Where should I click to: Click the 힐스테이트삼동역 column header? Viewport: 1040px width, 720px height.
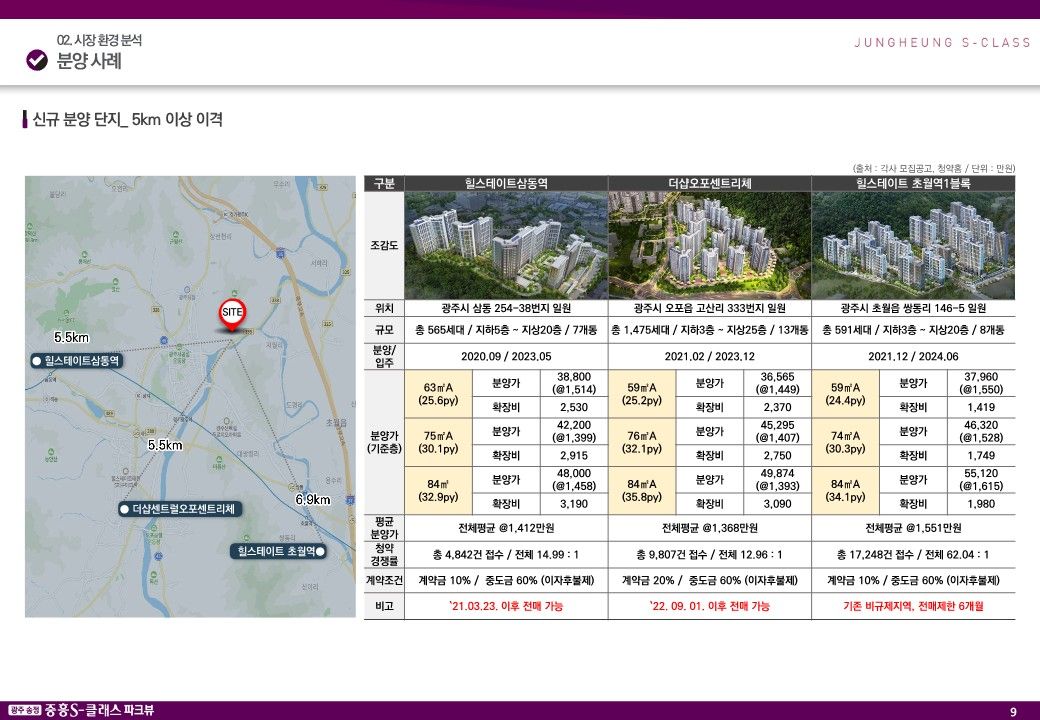(506, 184)
